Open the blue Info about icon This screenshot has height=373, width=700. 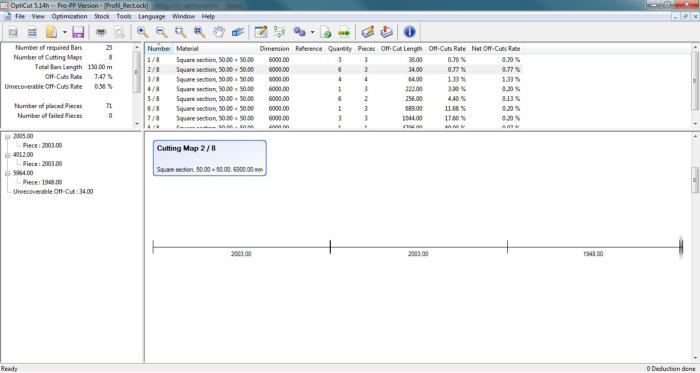tap(409, 32)
